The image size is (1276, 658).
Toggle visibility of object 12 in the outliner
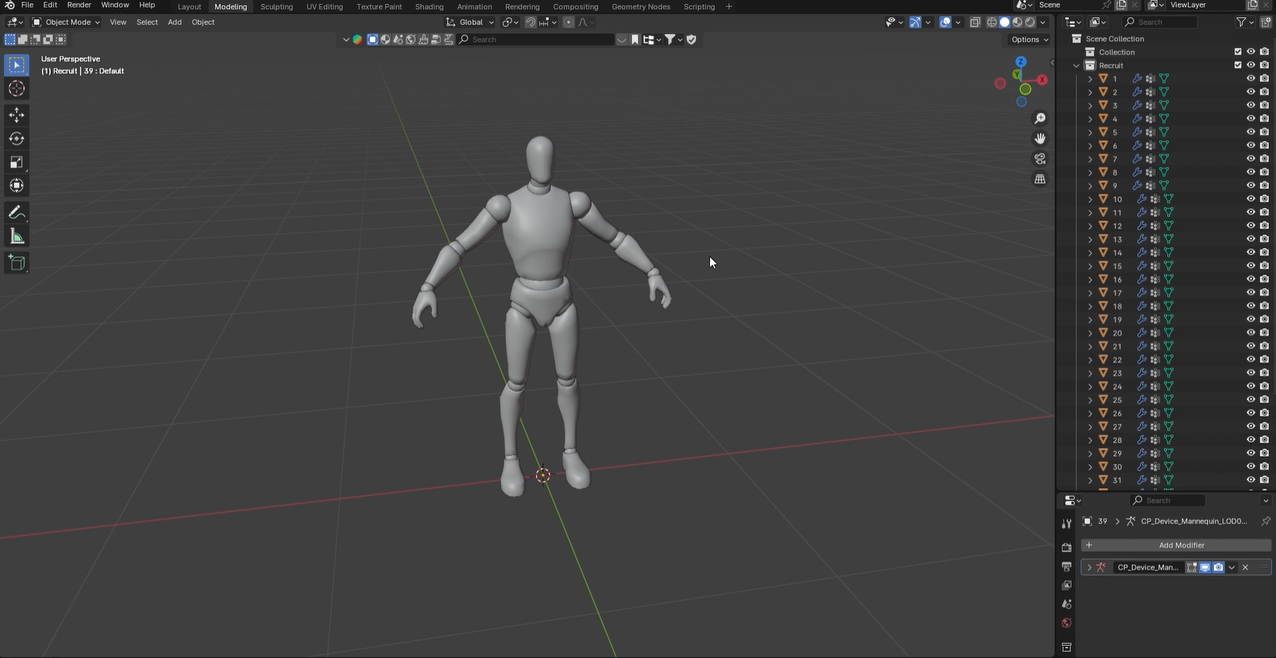[x=1250, y=226]
